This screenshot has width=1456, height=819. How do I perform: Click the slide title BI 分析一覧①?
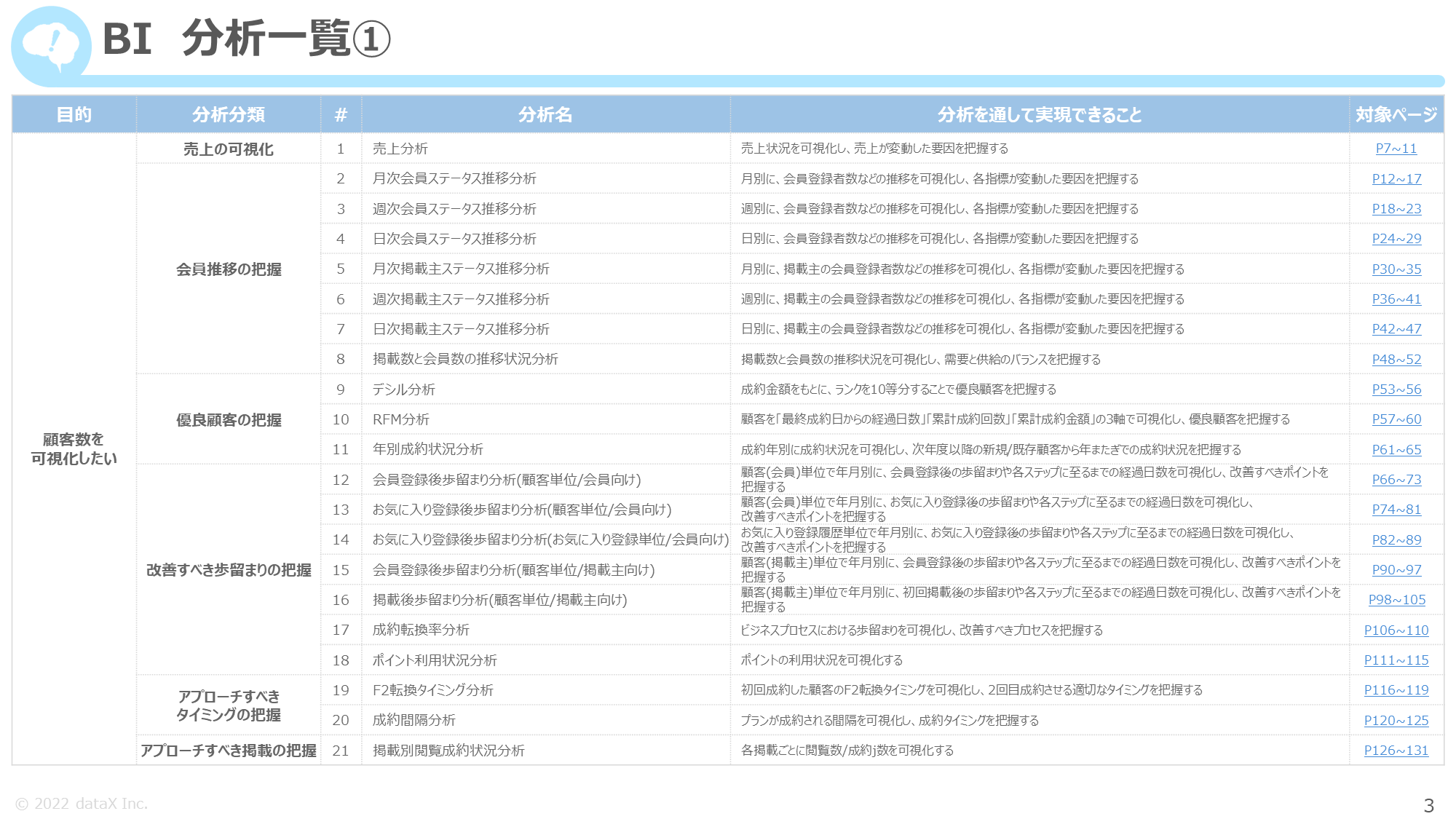(247, 39)
